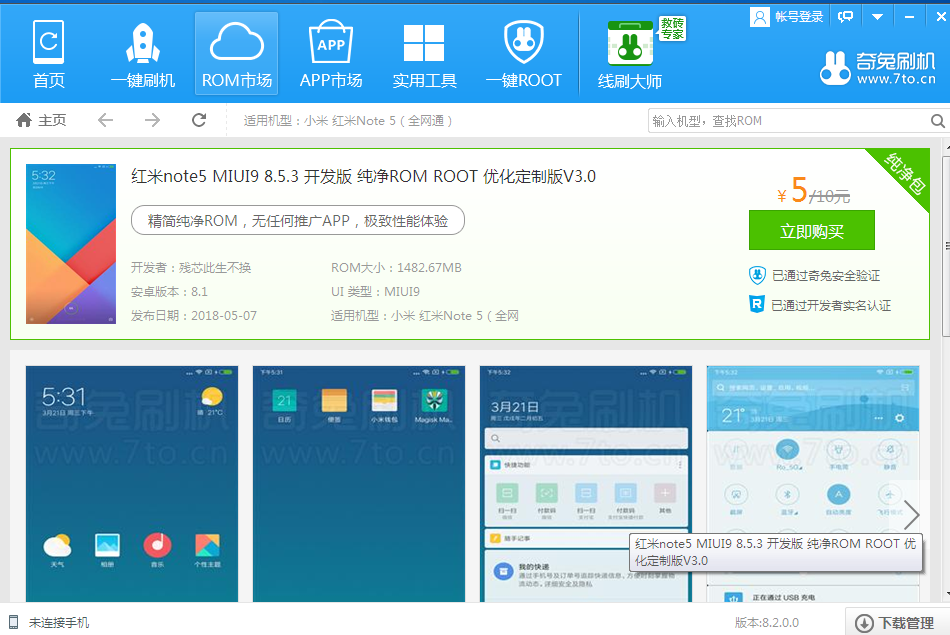Open the feedback speech bubble icon
Screen dimensions: 950x635
[x=845, y=17]
